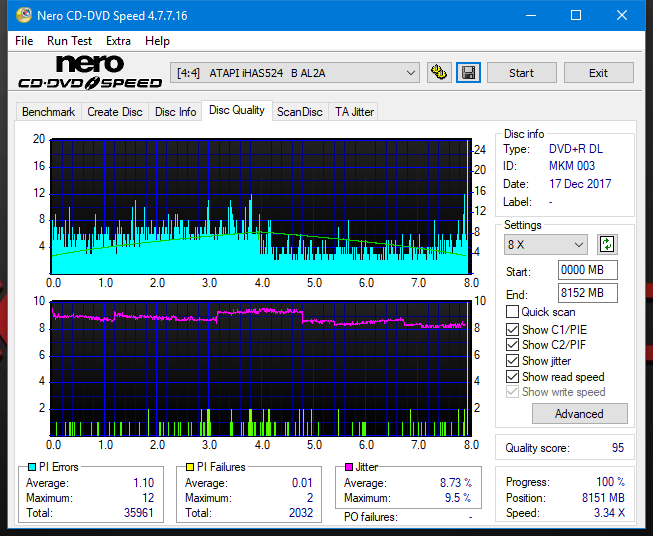Click the Jitter magenta swatch
Screen dimensions: 653x536
pyautogui.click(x=349, y=467)
